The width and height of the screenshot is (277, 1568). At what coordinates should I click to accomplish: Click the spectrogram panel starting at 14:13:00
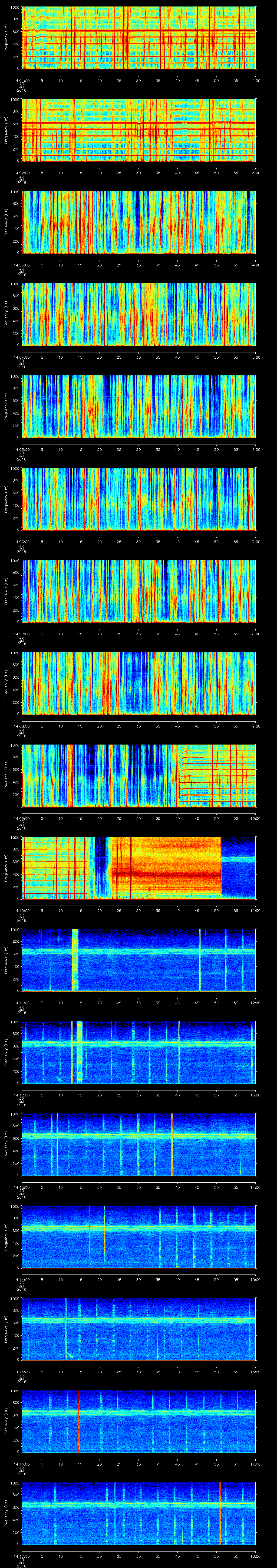point(139,1145)
